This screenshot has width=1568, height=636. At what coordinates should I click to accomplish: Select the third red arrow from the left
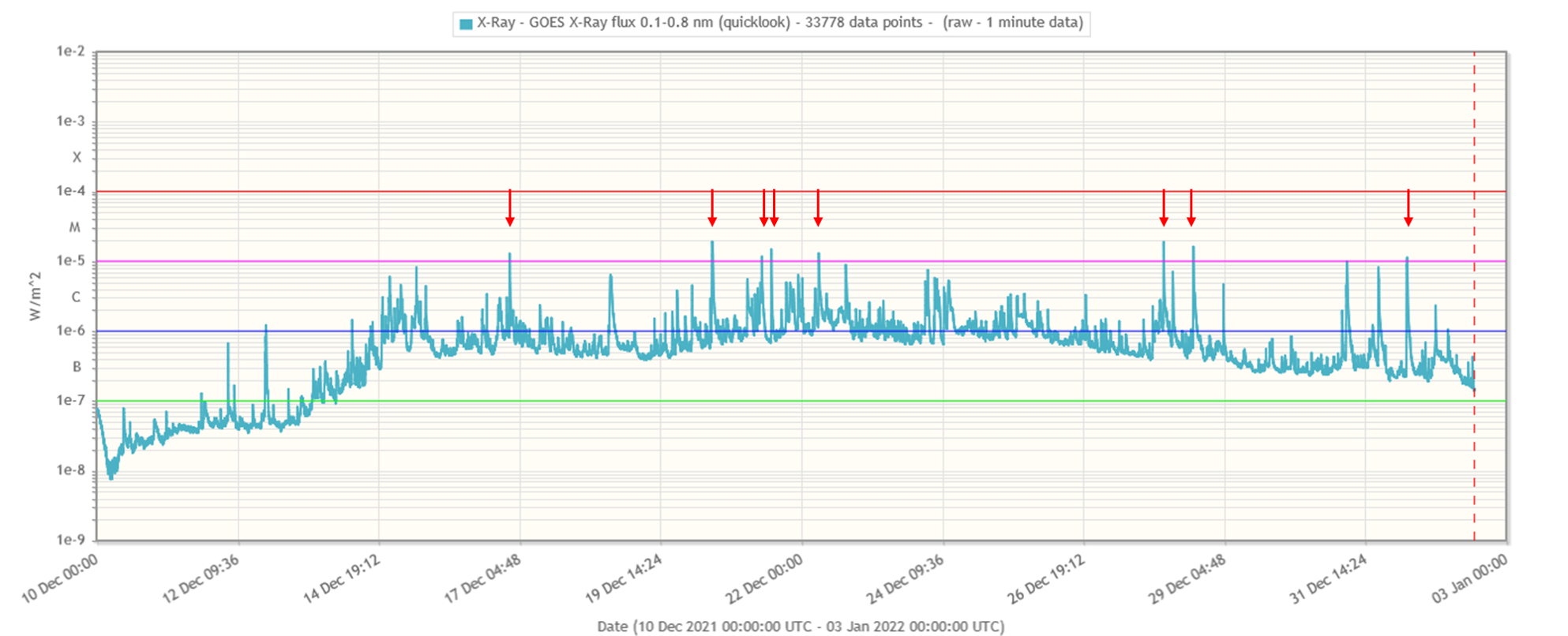point(763,208)
